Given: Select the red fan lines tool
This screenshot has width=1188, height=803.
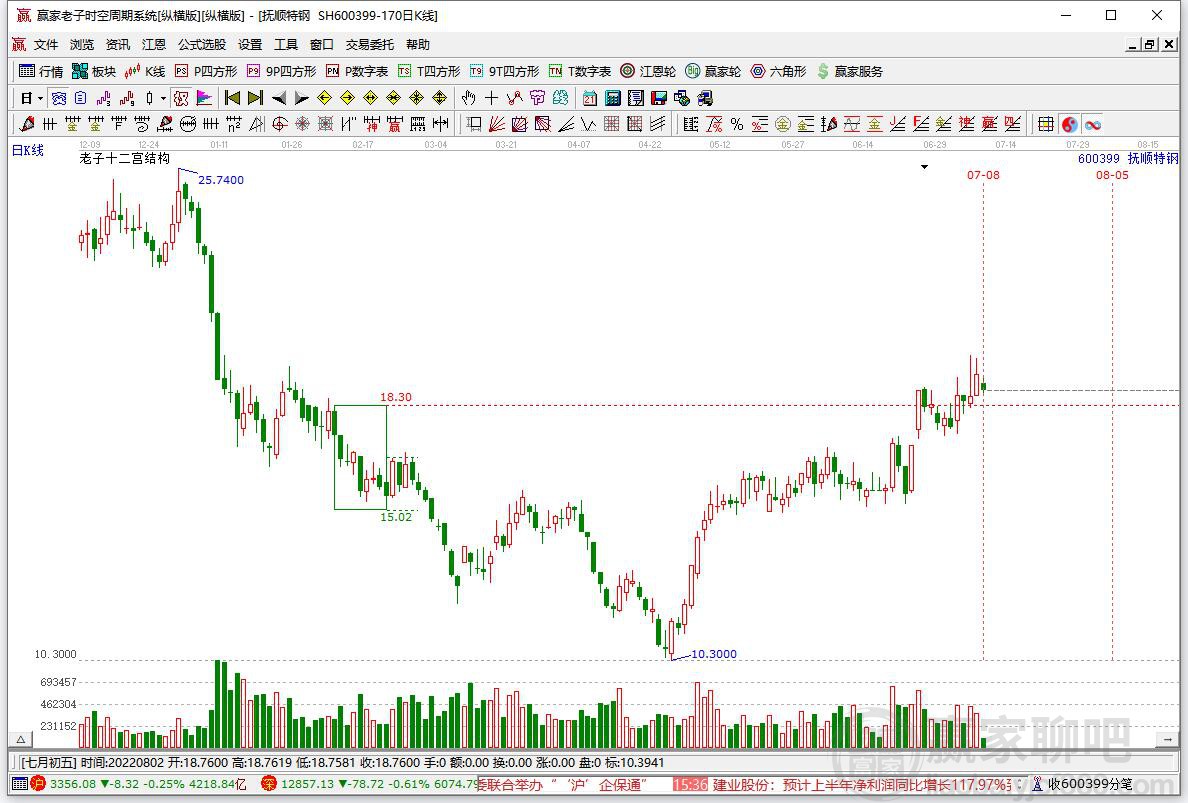Looking at the screenshot, I should point(497,124).
